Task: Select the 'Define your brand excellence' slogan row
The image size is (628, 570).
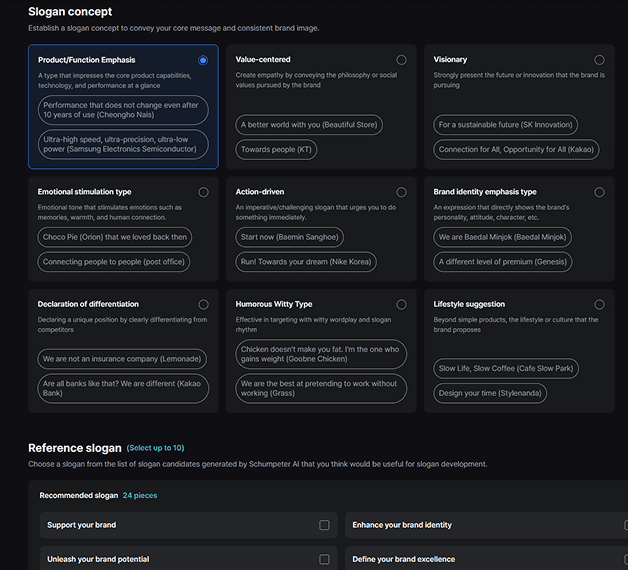Action: [x=486, y=559]
